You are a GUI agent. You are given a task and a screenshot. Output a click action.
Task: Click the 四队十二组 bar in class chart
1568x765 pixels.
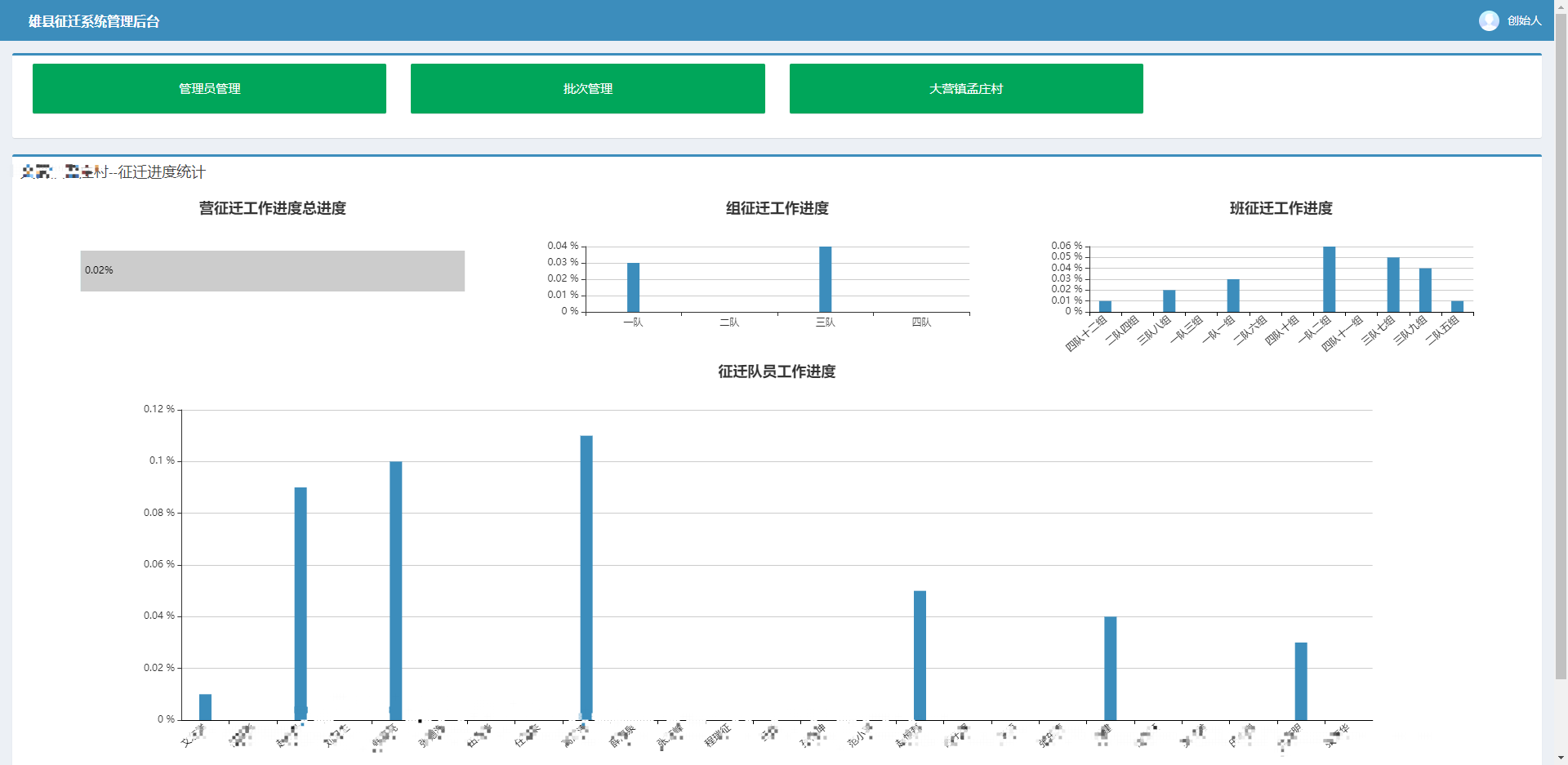pos(1105,306)
